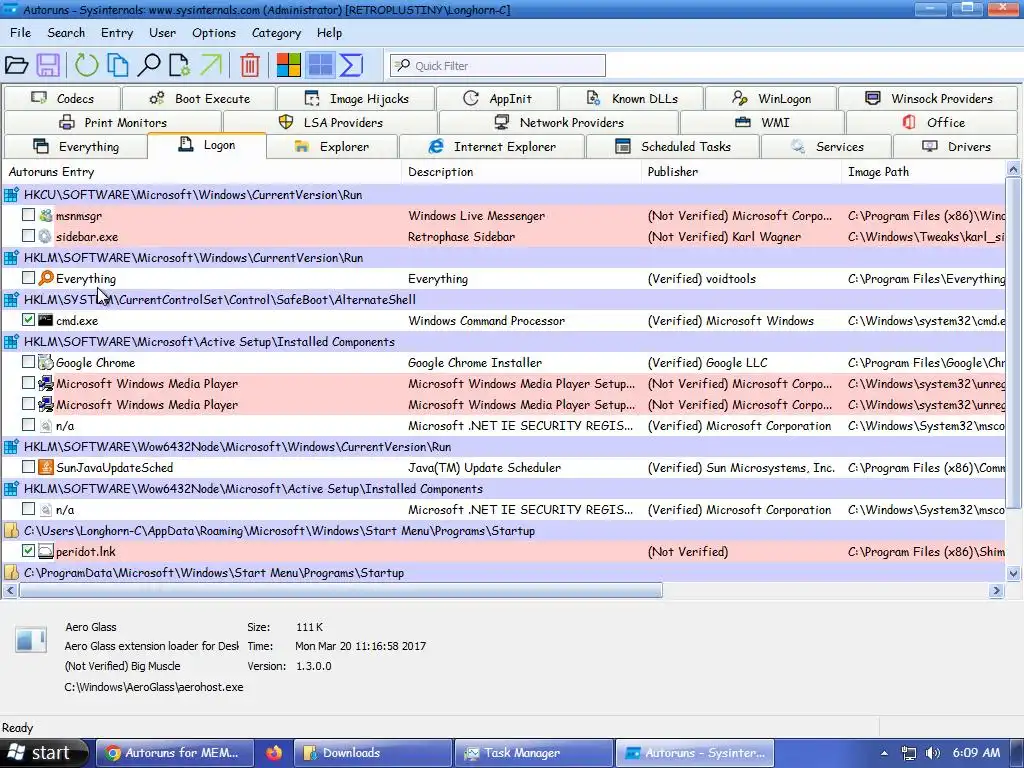The image size is (1024, 768).
Task: Toggle the blue Hide Microsoft entries icon
Action: click(320, 65)
